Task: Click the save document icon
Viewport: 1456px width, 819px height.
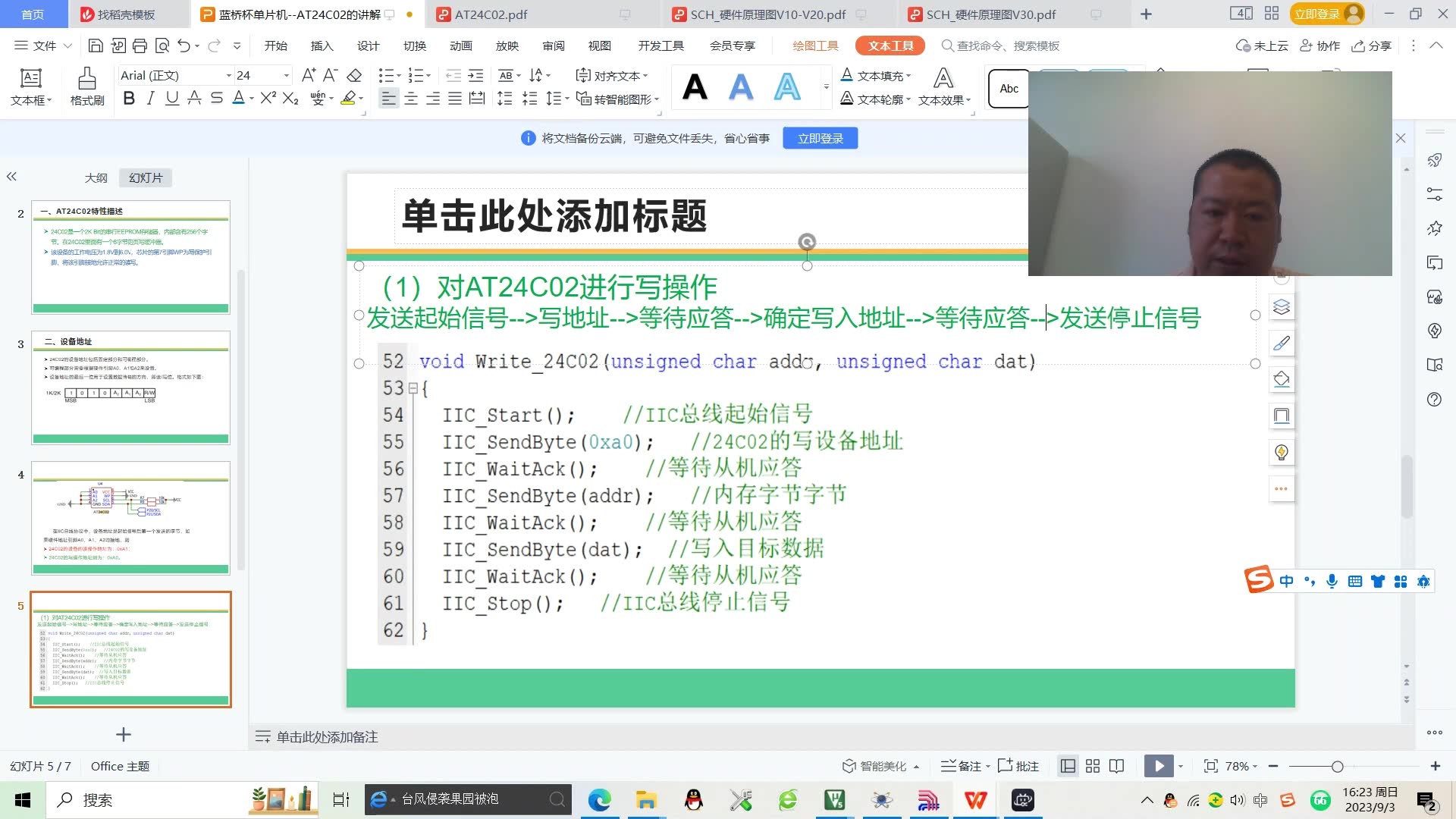Action: pos(96,45)
